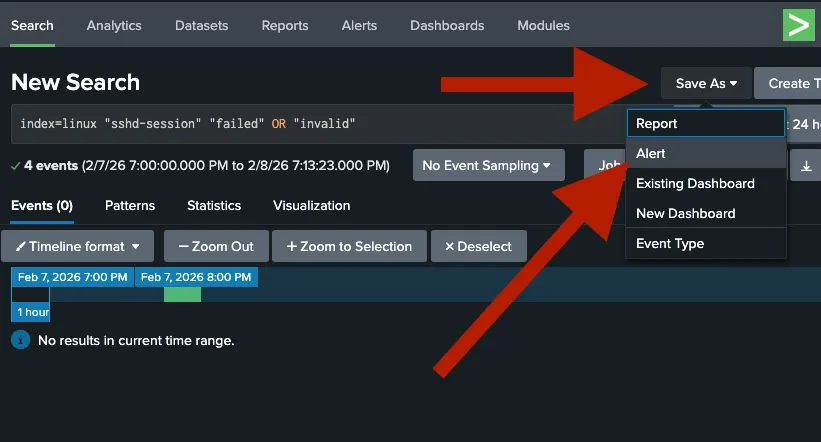Expand the No Event Sampling dropdown
821x442 pixels.
click(488, 166)
